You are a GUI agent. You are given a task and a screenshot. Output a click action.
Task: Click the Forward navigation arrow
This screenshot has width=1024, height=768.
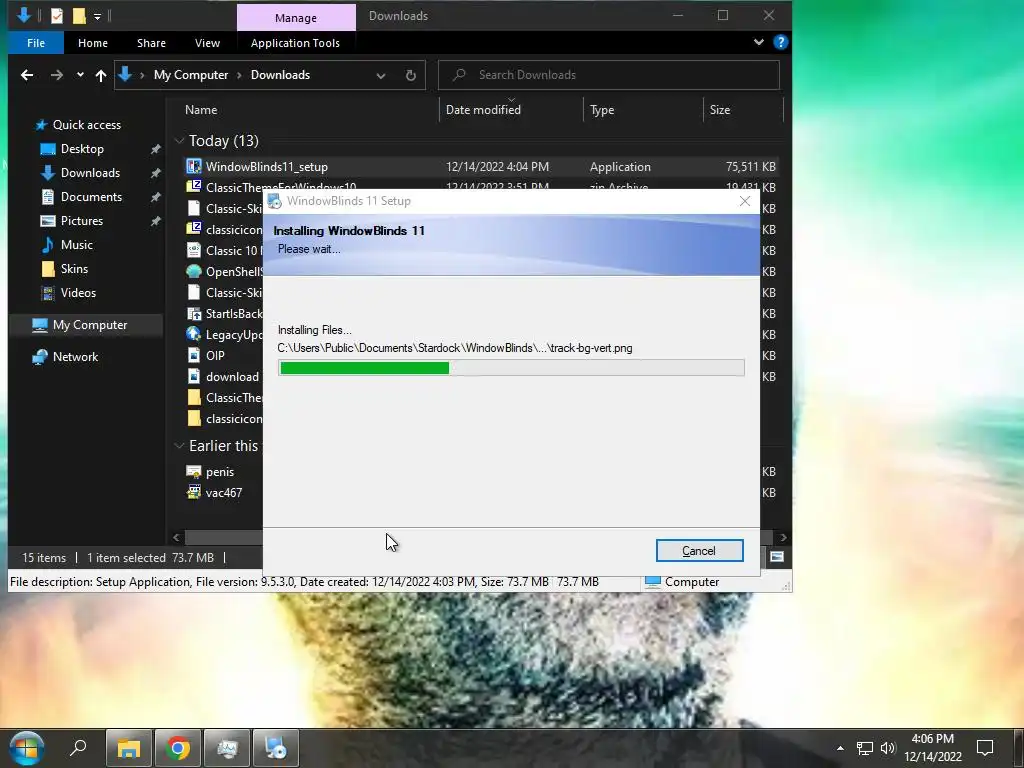57,75
